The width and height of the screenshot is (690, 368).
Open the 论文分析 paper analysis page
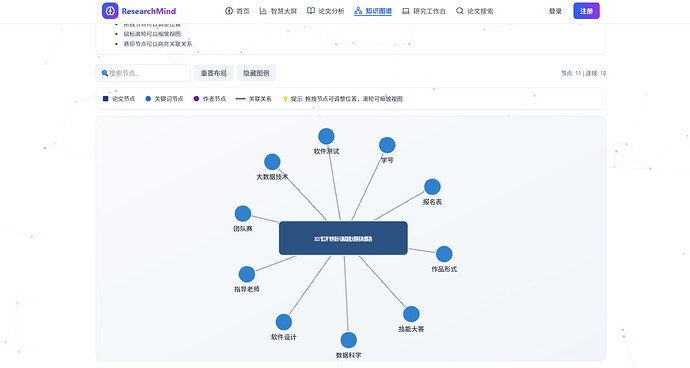point(326,11)
